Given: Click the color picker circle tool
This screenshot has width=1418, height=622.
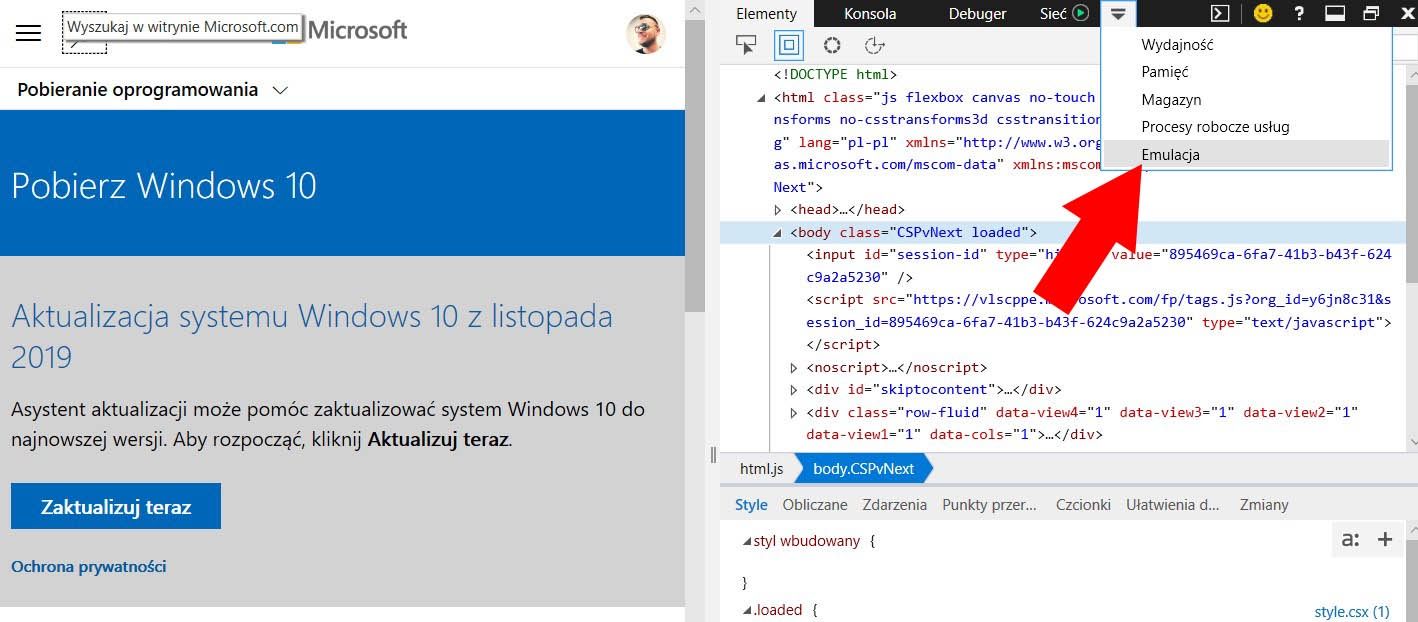Looking at the screenshot, I should (x=831, y=45).
